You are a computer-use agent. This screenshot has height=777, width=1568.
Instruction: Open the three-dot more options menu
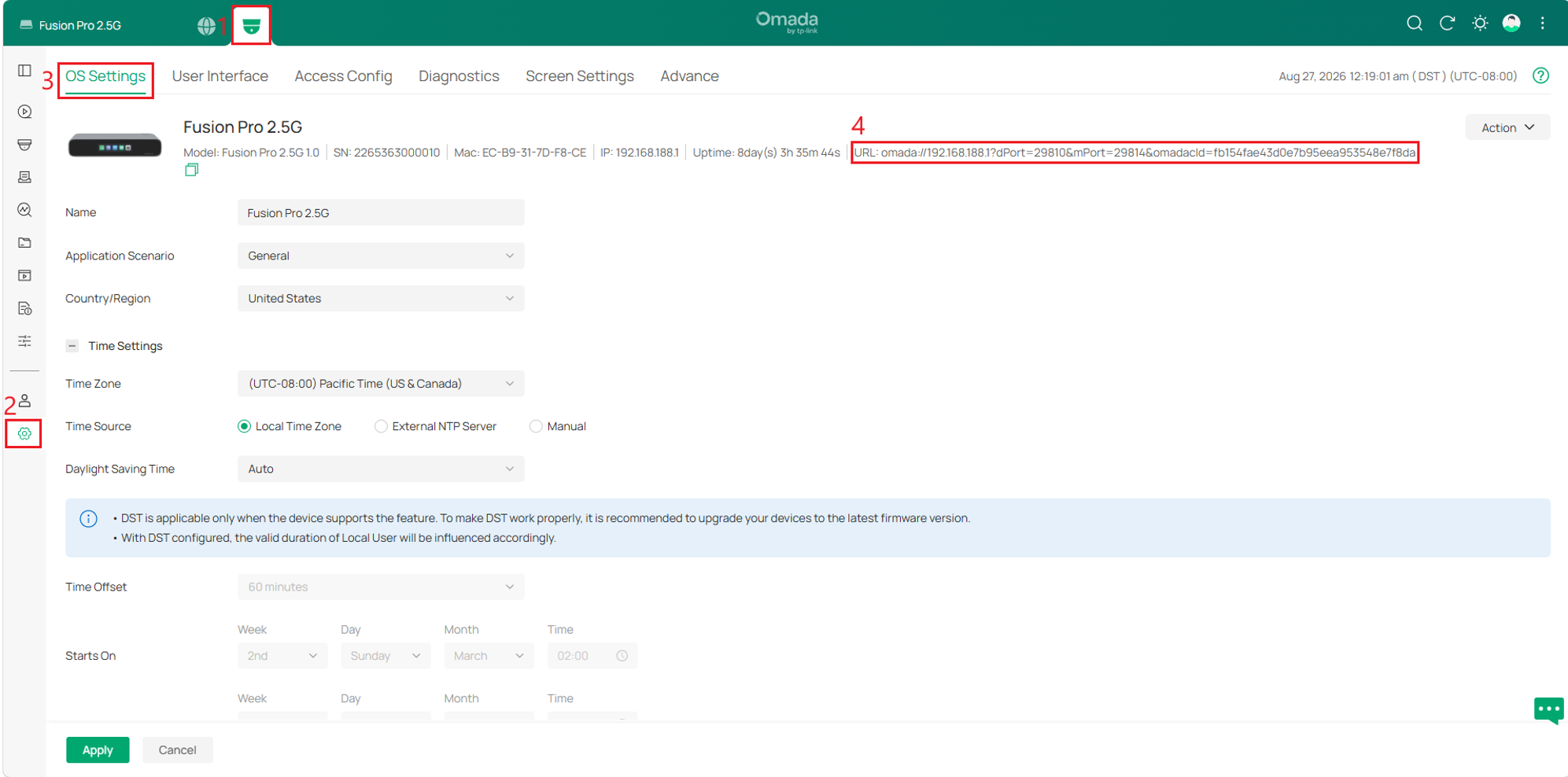click(x=1542, y=24)
